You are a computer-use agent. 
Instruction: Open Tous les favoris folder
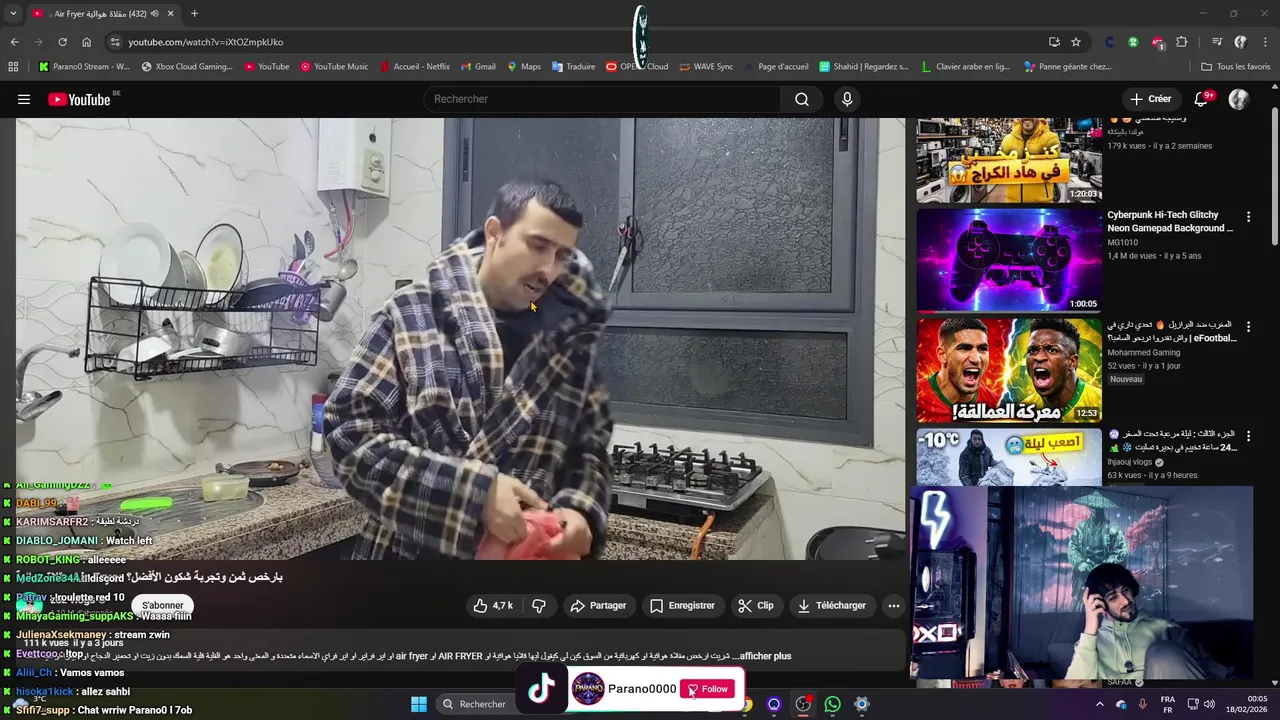(x=1236, y=67)
